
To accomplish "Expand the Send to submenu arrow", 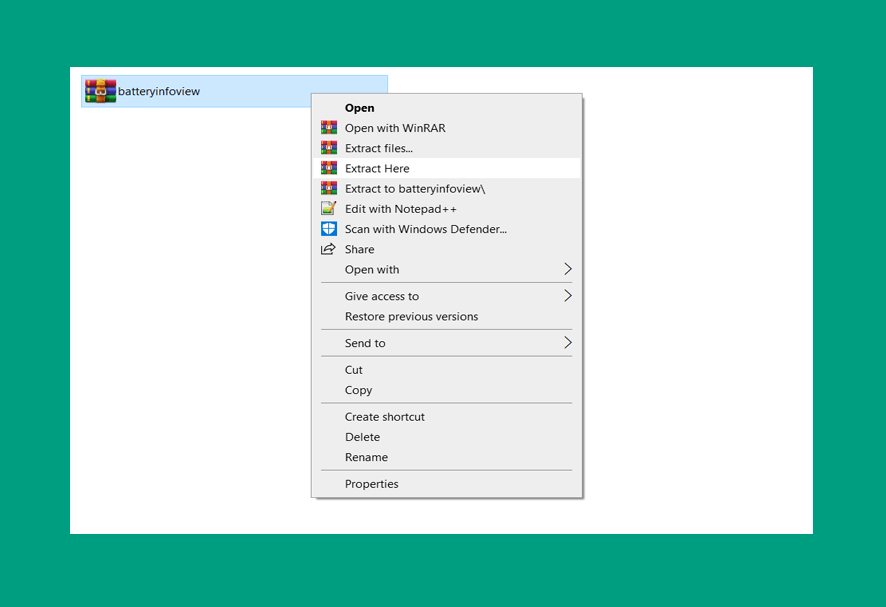I will point(568,342).
